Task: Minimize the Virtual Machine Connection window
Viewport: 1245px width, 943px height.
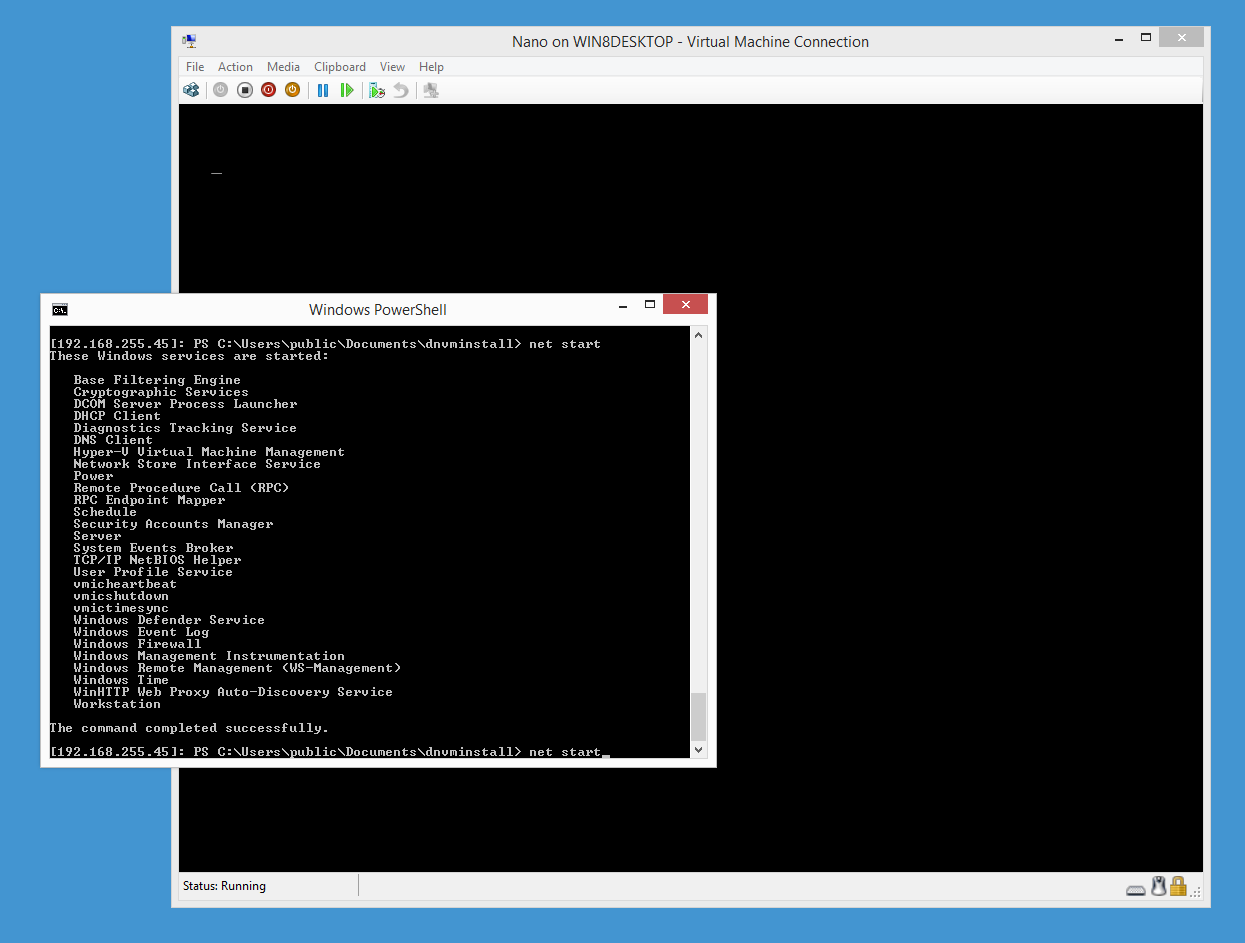Action: [1120, 37]
